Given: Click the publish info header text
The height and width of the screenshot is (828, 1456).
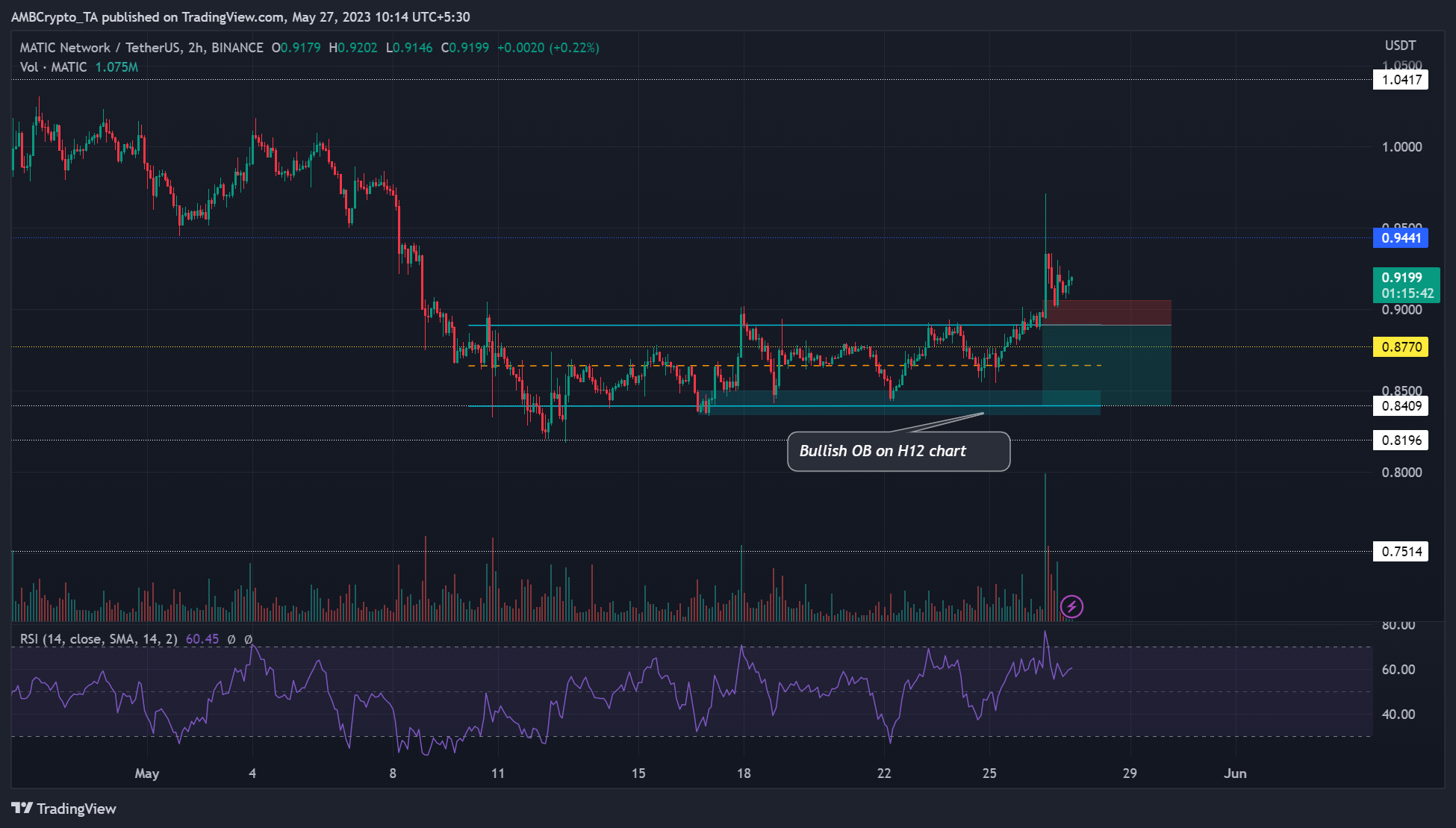Looking at the screenshot, I should pyautogui.click(x=240, y=16).
